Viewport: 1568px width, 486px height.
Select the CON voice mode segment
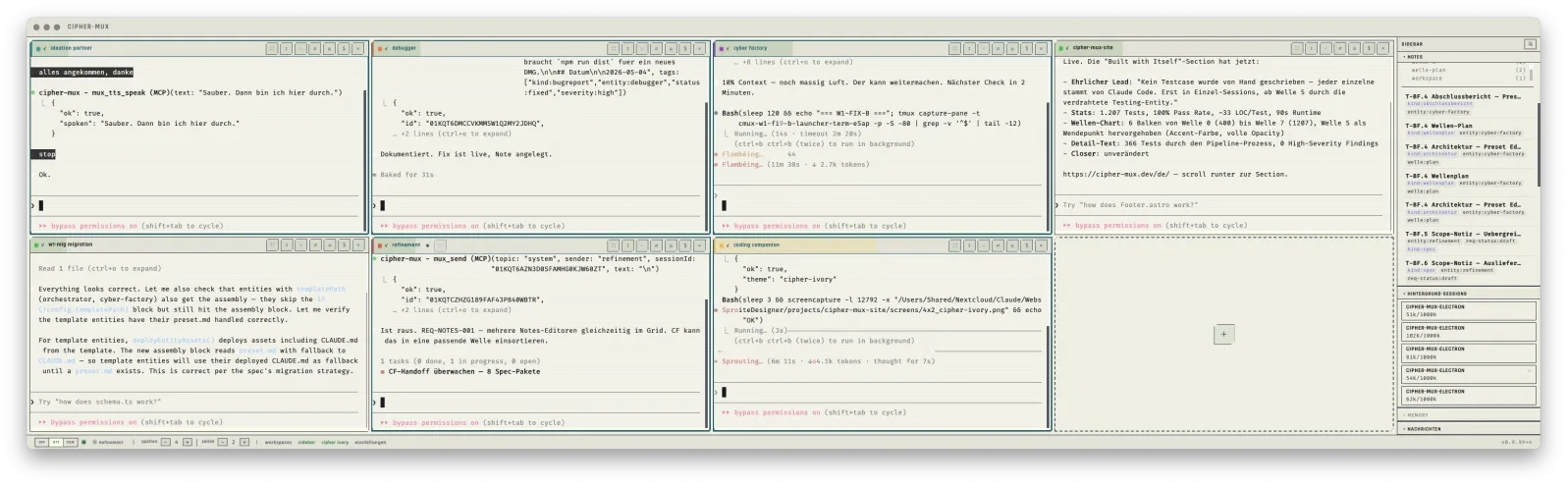coord(70,442)
